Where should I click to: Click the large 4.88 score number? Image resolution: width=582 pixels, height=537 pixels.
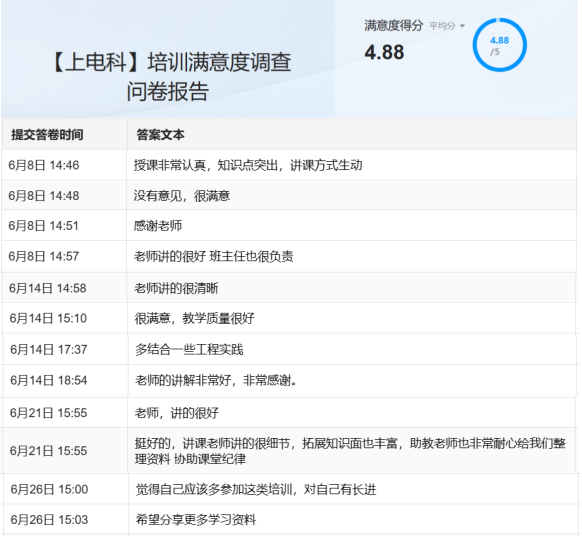[x=384, y=52]
